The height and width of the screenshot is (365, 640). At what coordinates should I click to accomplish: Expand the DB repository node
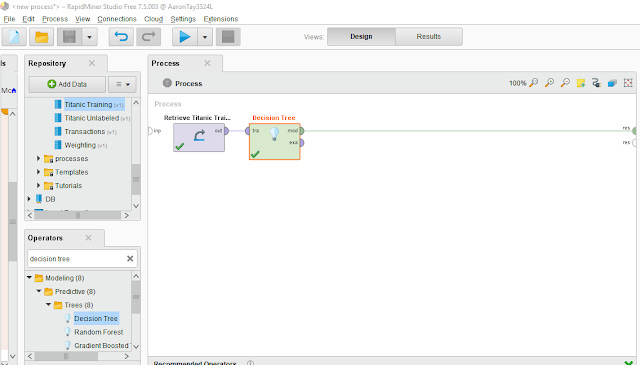click(x=29, y=199)
